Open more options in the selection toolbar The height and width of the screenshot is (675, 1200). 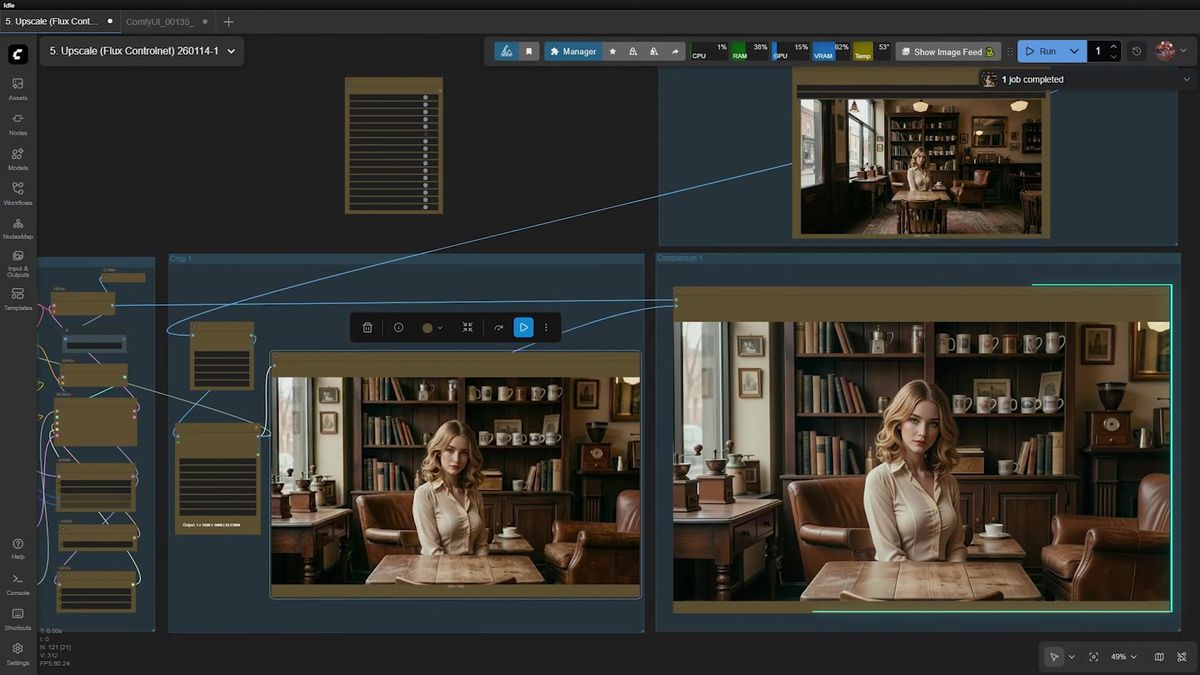pos(546,327)
